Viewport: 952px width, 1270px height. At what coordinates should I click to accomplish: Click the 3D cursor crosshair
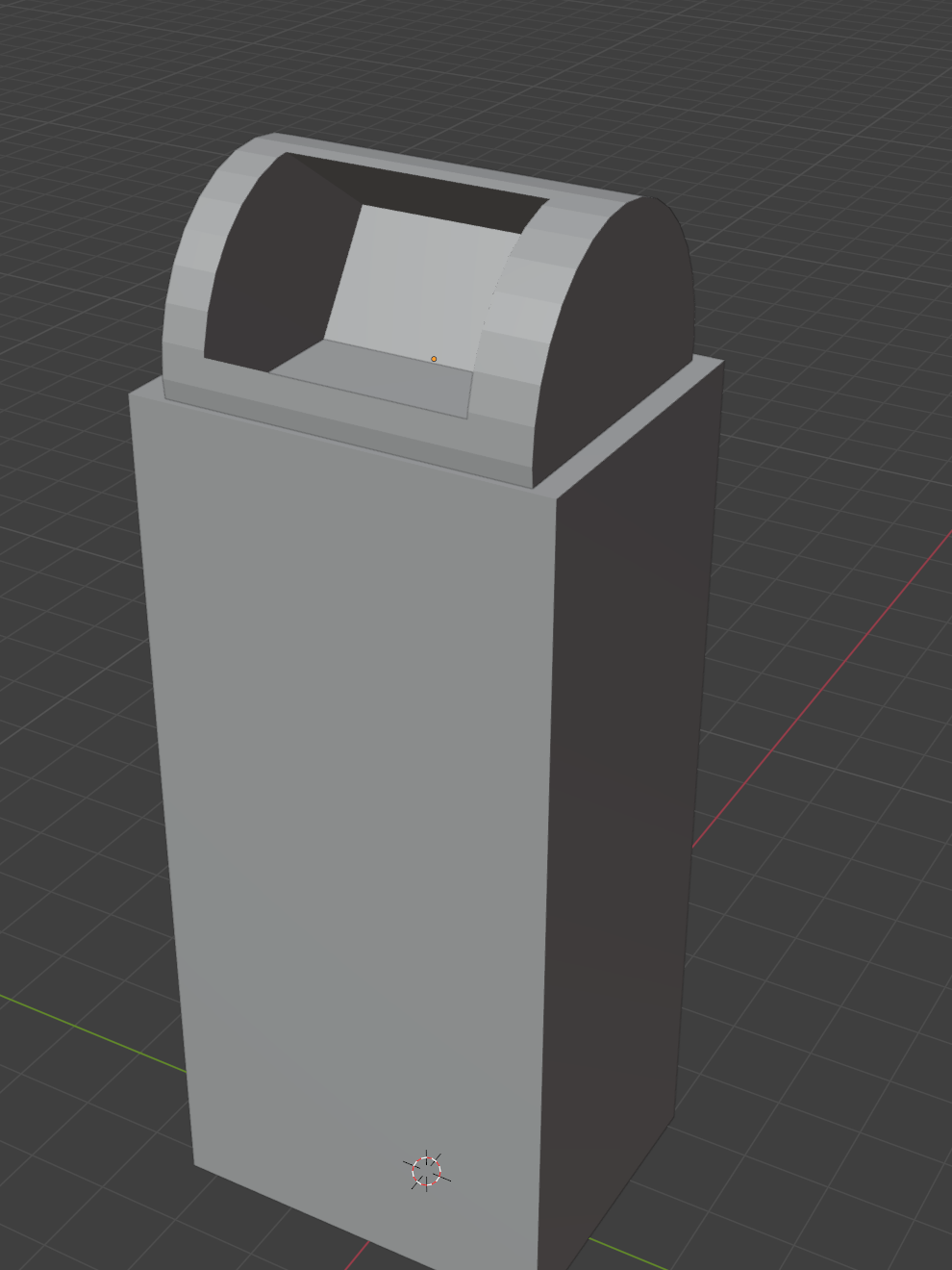[426, 1171]
